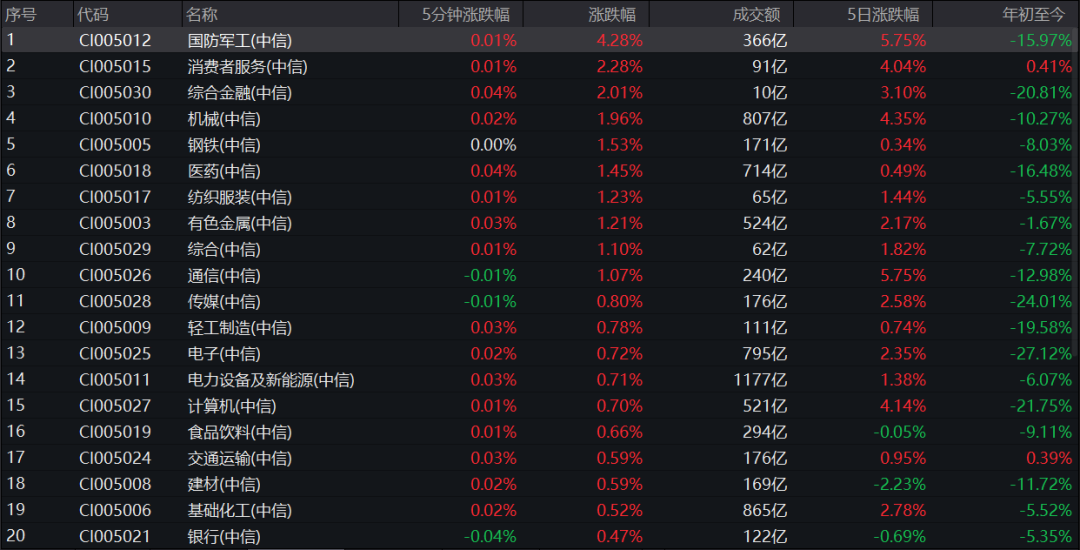Image resolution: width=1080 pixels, height=550 pixels.
Task: Select the 国防军工(中信) row
Action: [x=540, y=41]
